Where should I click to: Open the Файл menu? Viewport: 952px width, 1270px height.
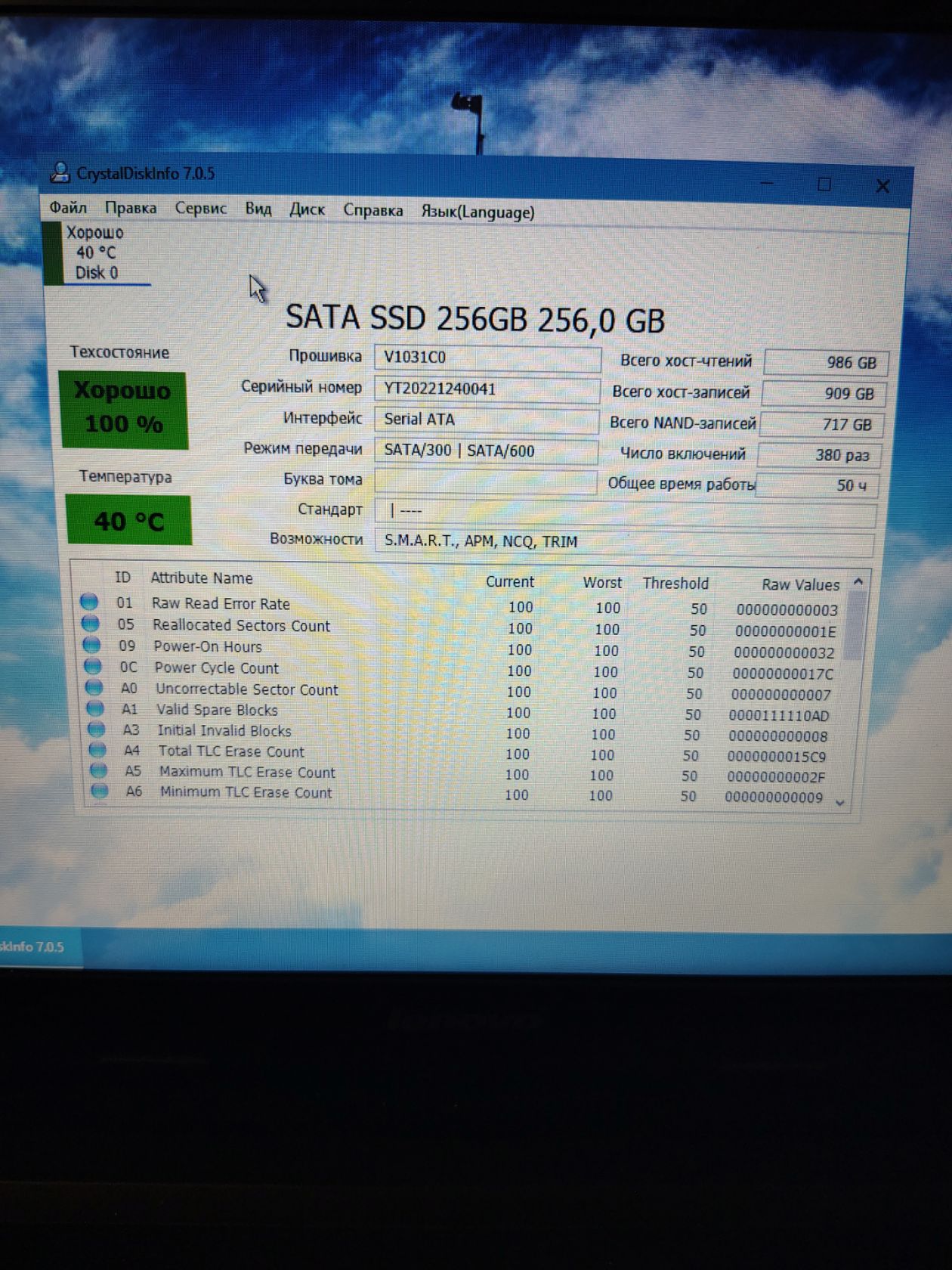click(68, 207)
